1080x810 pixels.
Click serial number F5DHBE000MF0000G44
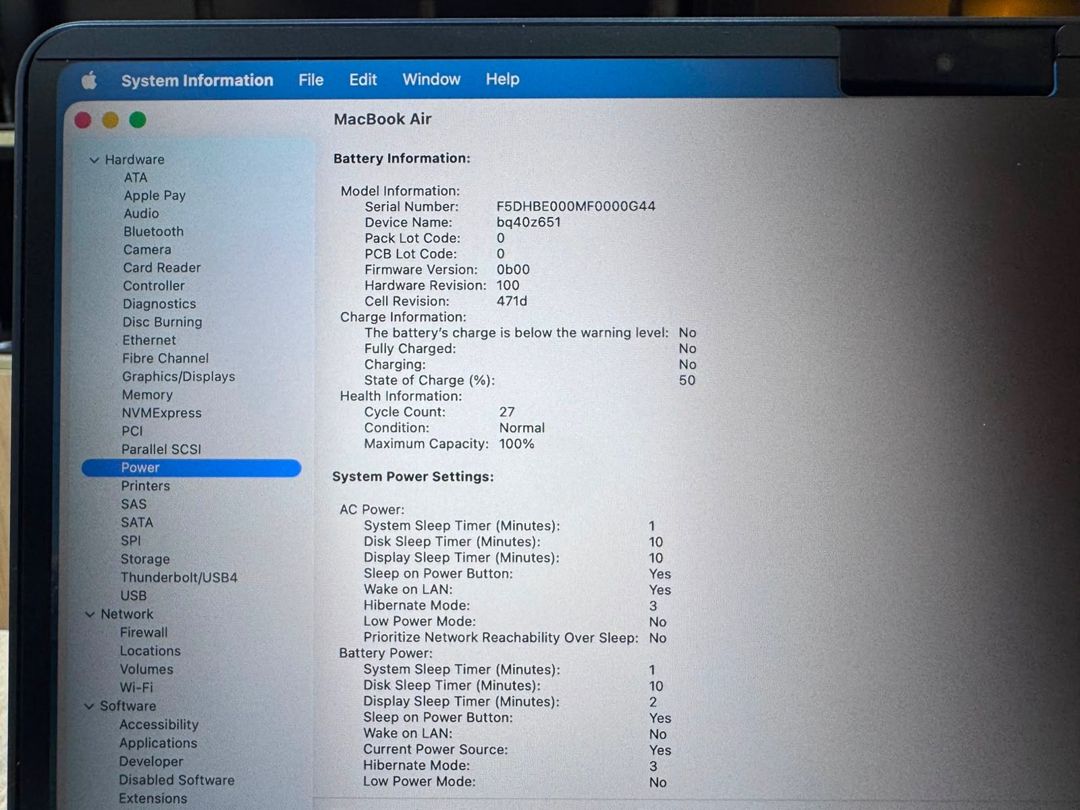576,207
